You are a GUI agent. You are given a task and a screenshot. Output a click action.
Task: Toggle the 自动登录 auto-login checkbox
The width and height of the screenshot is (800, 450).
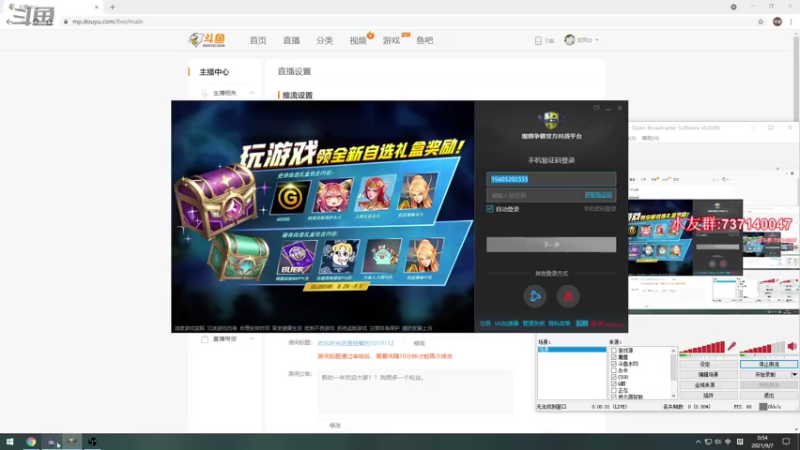tap(490, 209)
